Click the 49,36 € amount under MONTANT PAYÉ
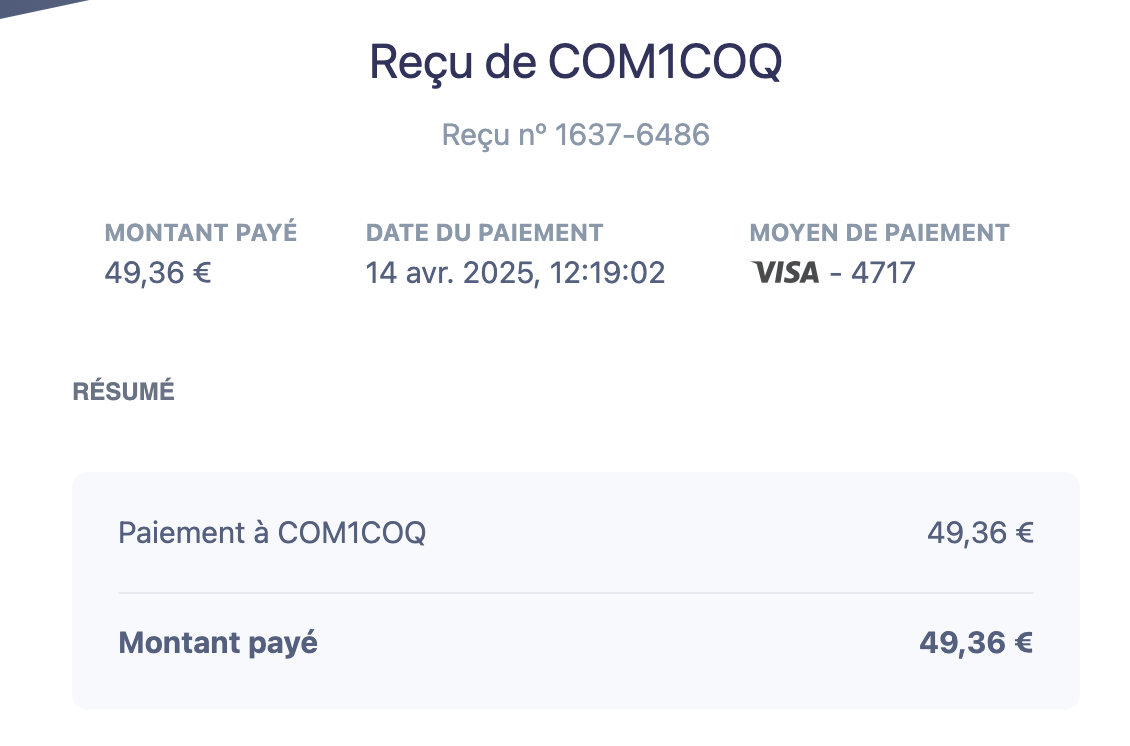 point(158,273)
